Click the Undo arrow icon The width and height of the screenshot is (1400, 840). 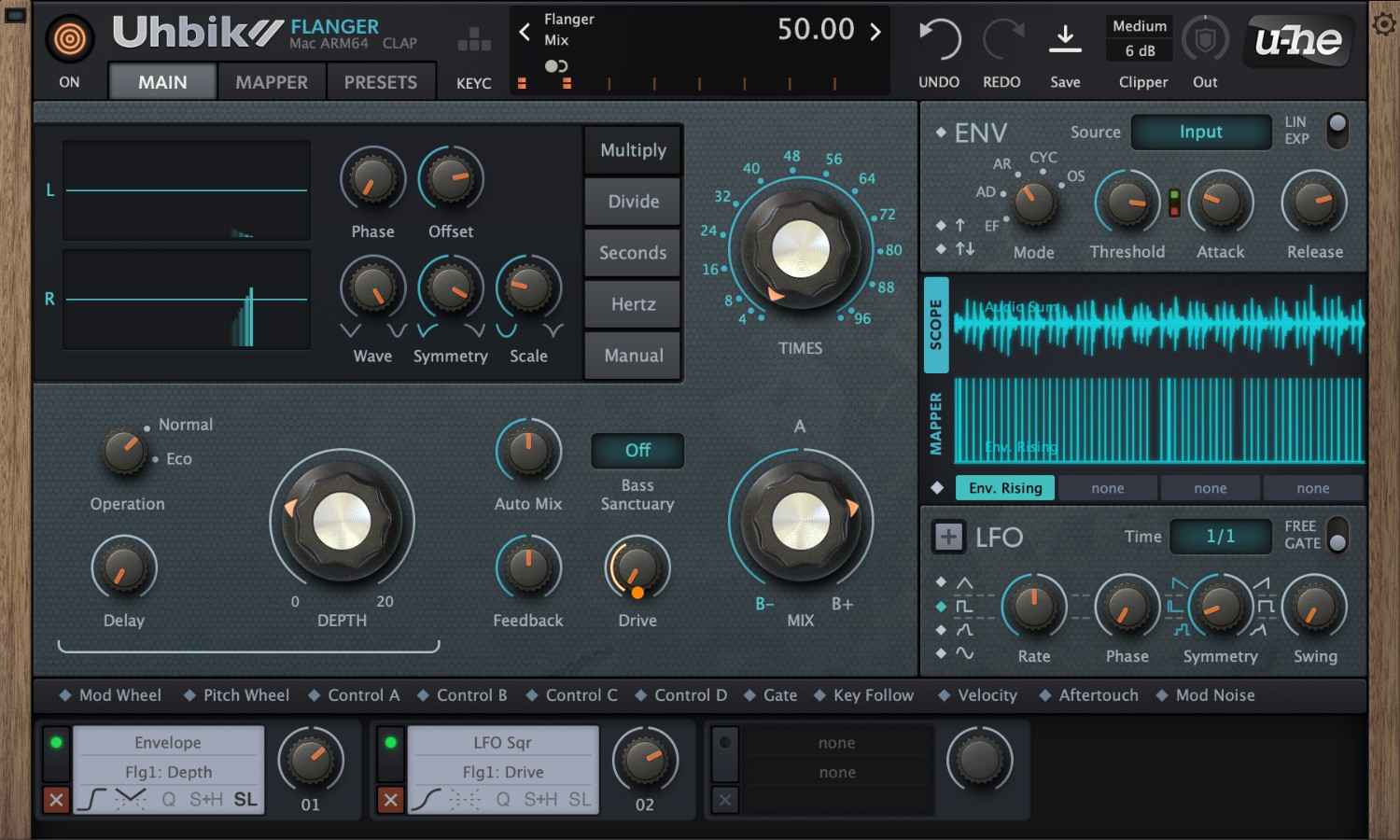click(x=938, y=37)
